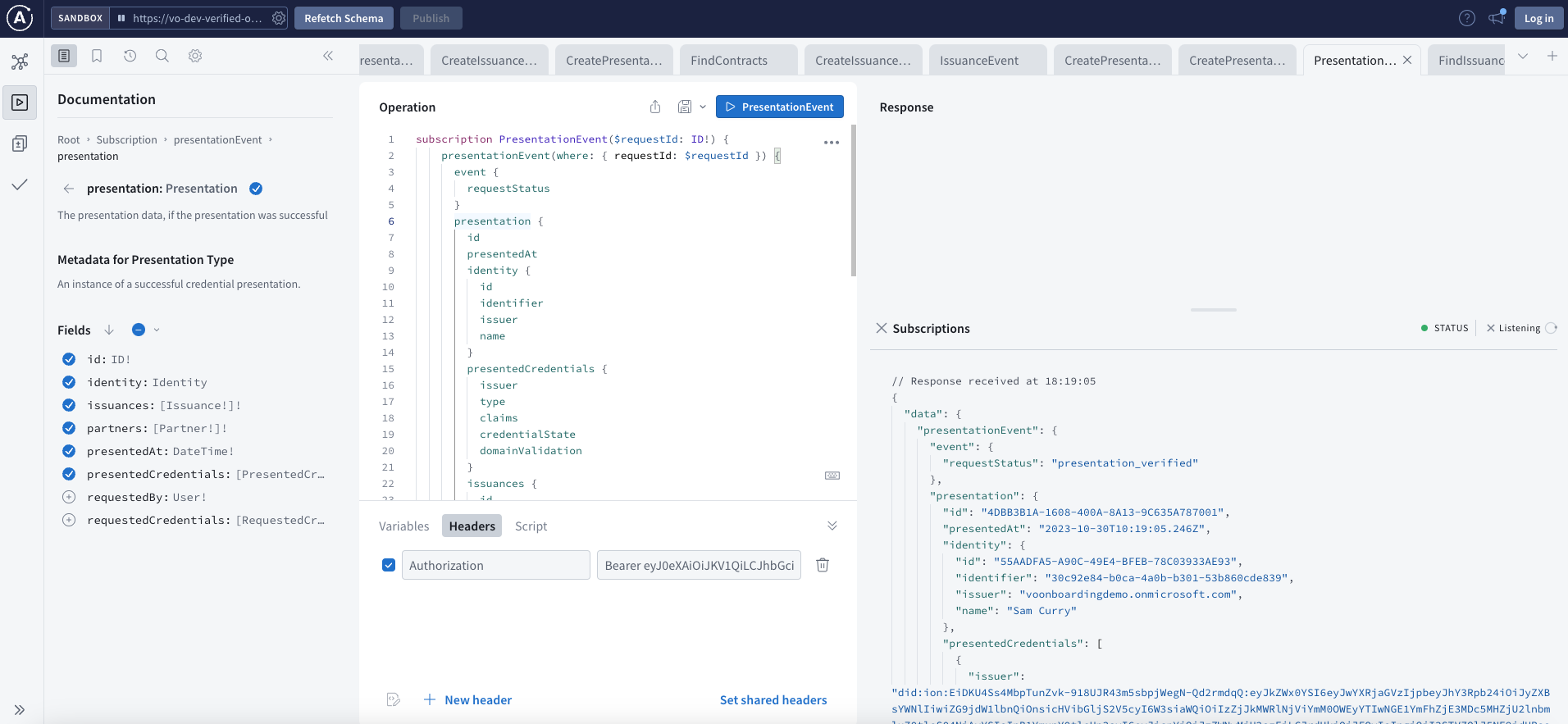Collapse the variables and headers panel
This screenshot has width=1568, height=724.
tap(832, 526)
